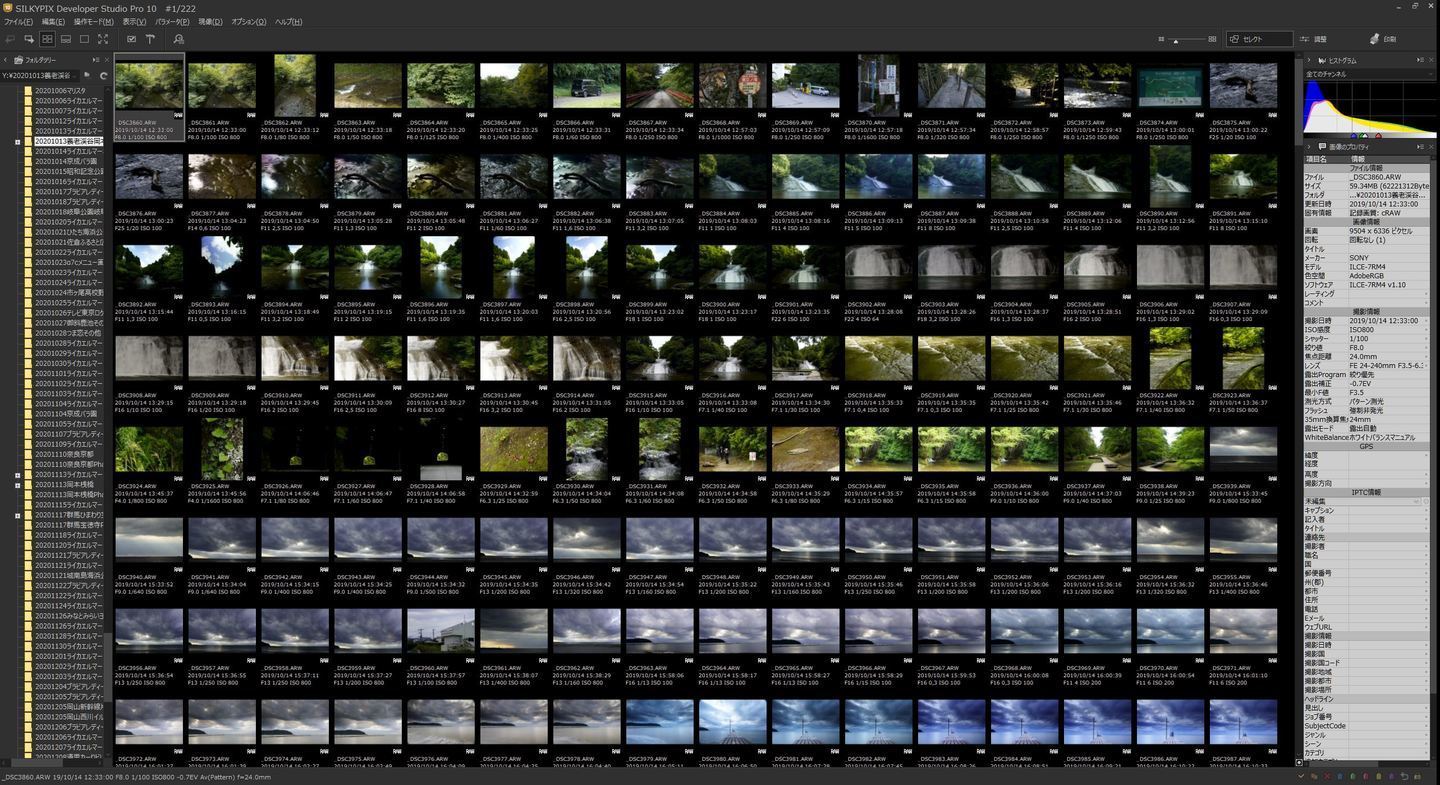
Task: Switch to single preview view icon
Action: [85, 39]
